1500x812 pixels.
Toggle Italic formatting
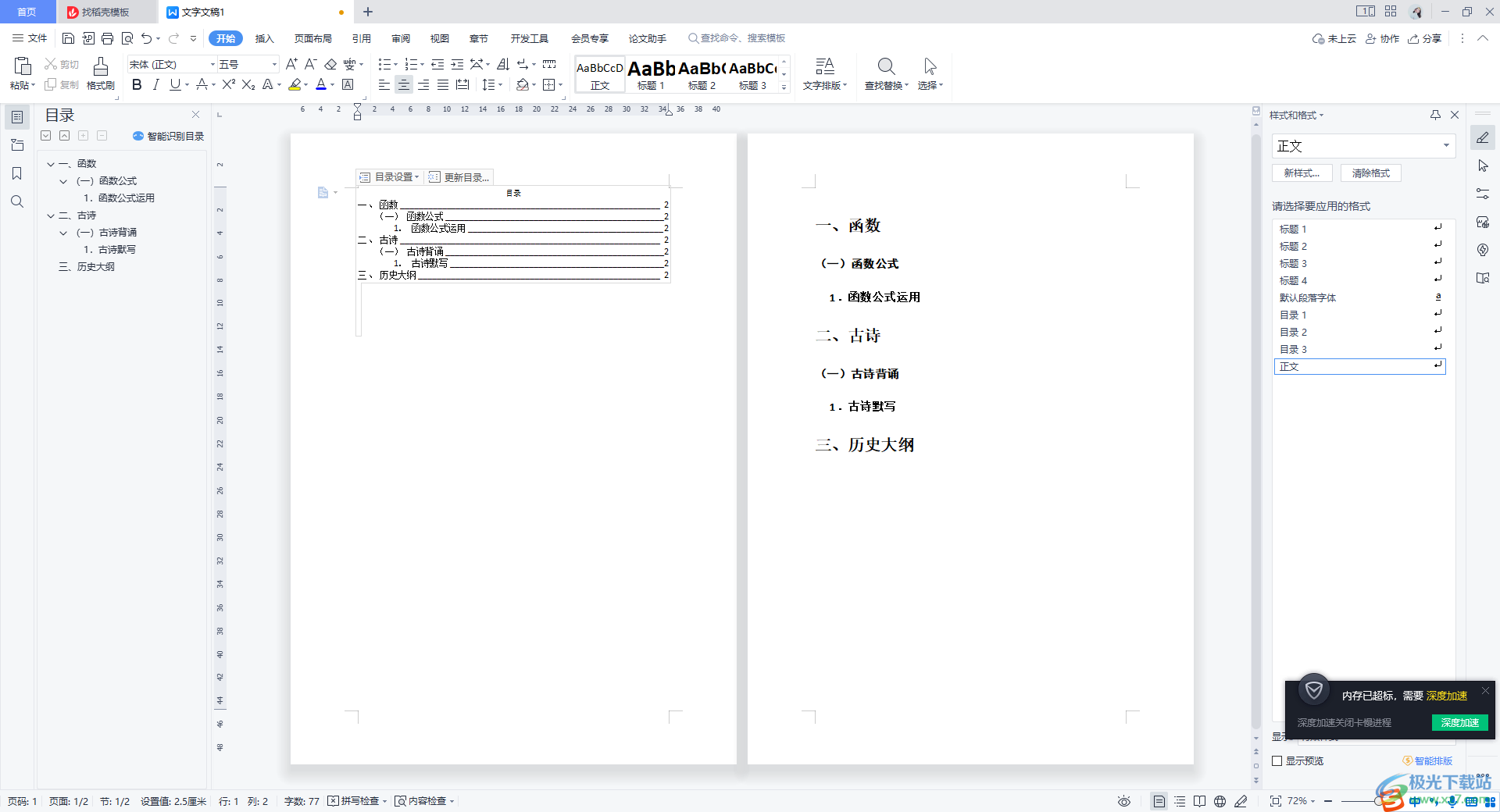155,84
